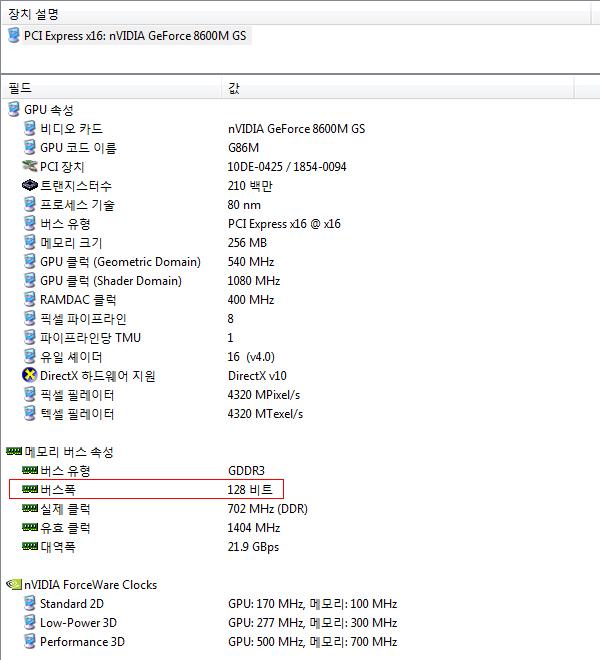Viewport: 600px width, 660px height.
Task: Click the GPU 속성 section icon
Action: pos(13,109)
